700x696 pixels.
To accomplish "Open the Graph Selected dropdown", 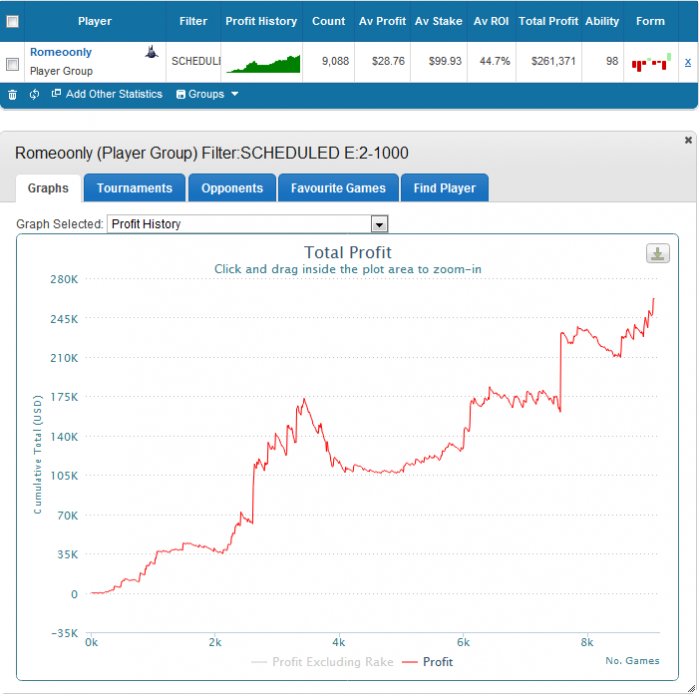I will pyautogui.click(x=247, y=224).
